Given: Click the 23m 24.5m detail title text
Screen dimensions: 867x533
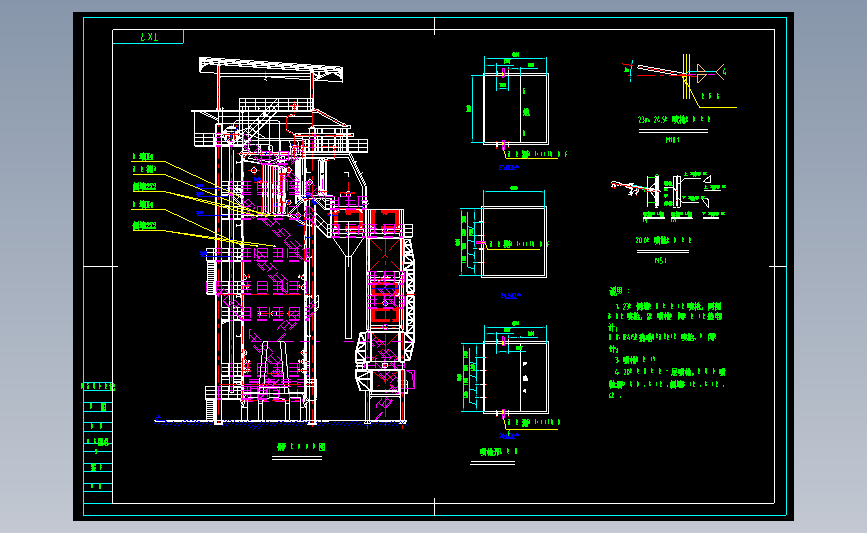Looking at the screenshot, I should tap(673, 119).
